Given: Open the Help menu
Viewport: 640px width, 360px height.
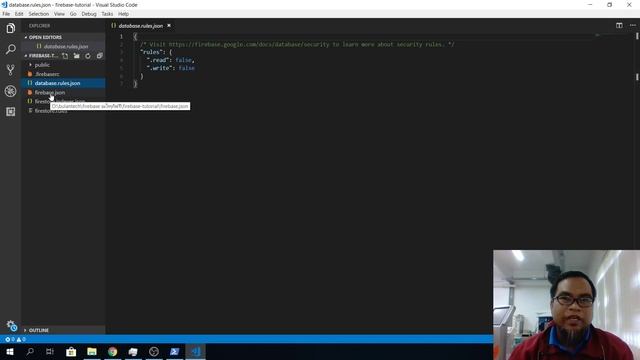Looking at the screenshot, I should (x=123, y=14).
